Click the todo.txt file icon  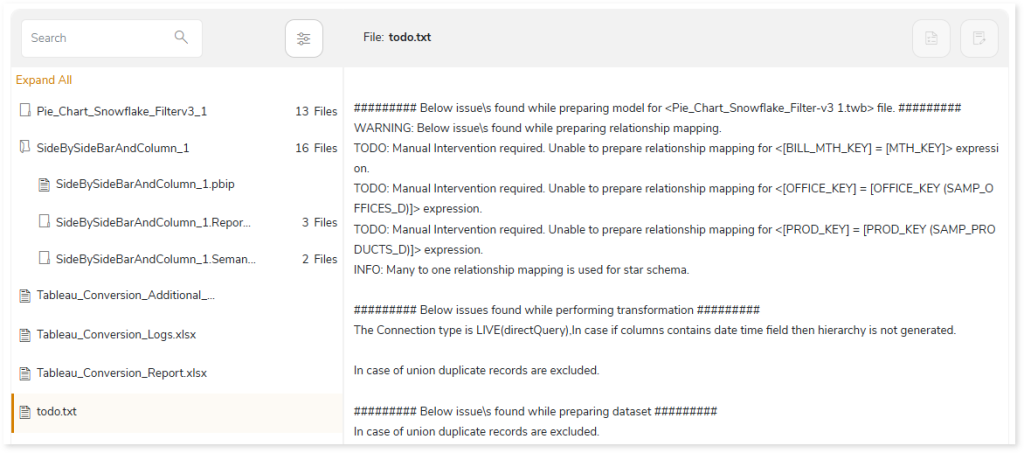25,412
